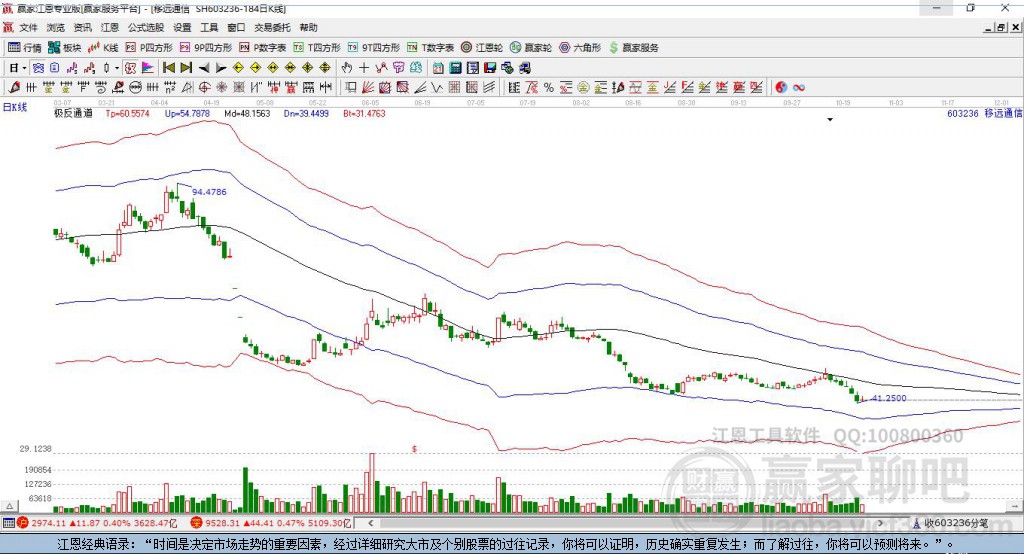Click the Md=48.1563 indicator value
Image resolution: width=1024 pixels, height=554 pixels.
[247, 113]
